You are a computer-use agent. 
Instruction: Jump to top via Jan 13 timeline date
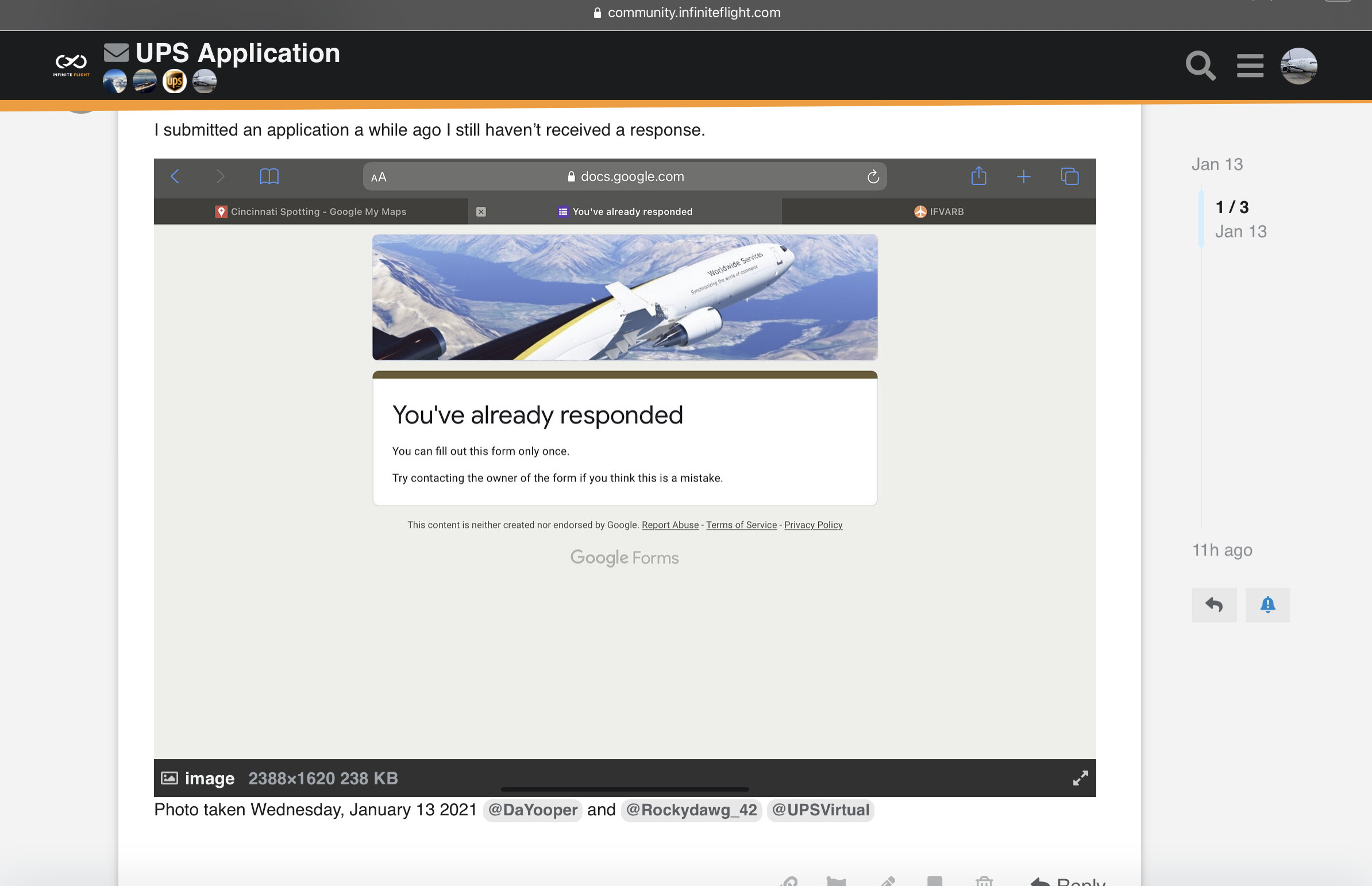pos(1217,164)
